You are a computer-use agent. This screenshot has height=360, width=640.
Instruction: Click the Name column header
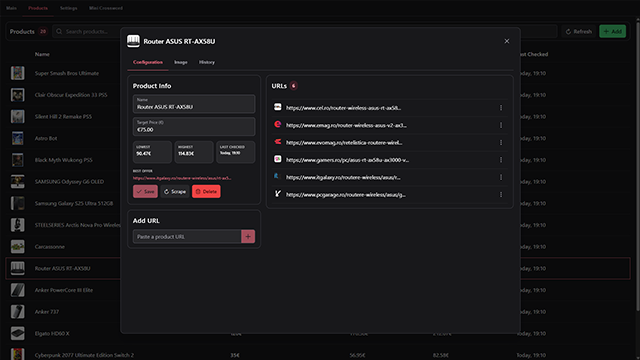pos(42,54)
